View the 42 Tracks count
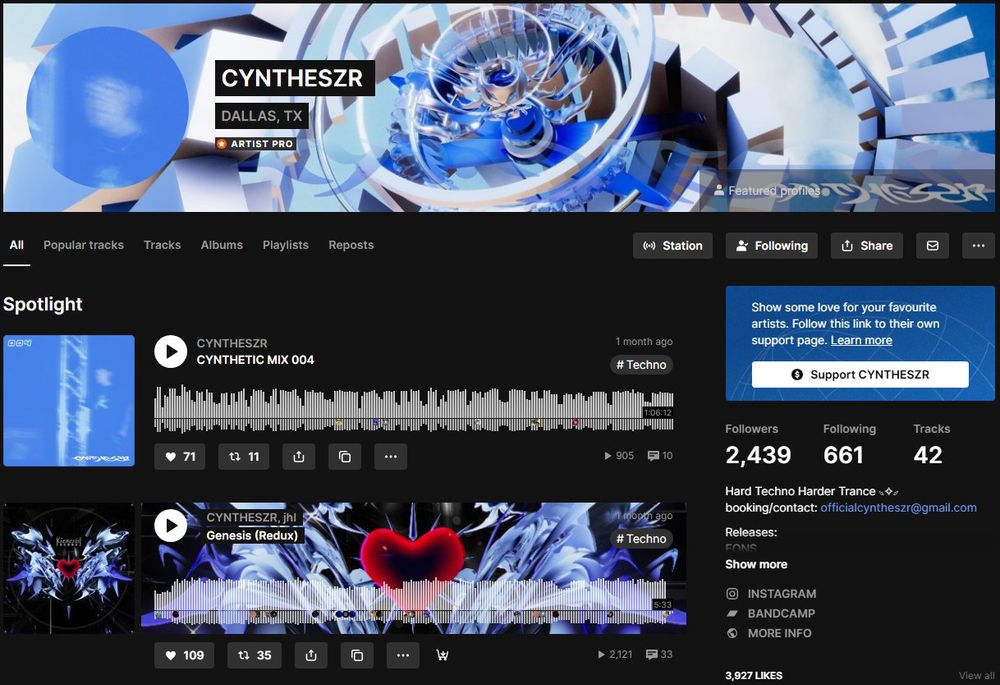Viewport: 1000px width, 685px height. [x=931, y=445]
